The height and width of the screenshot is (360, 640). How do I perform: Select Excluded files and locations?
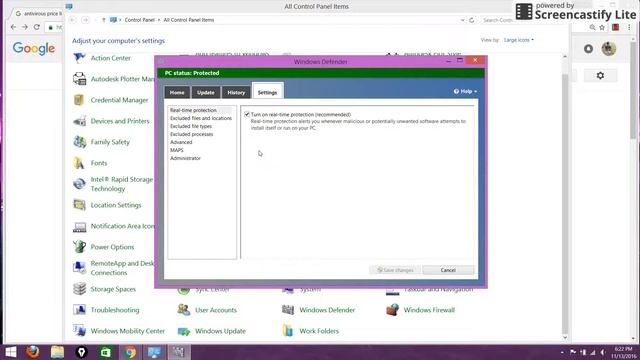click(201, 118)
